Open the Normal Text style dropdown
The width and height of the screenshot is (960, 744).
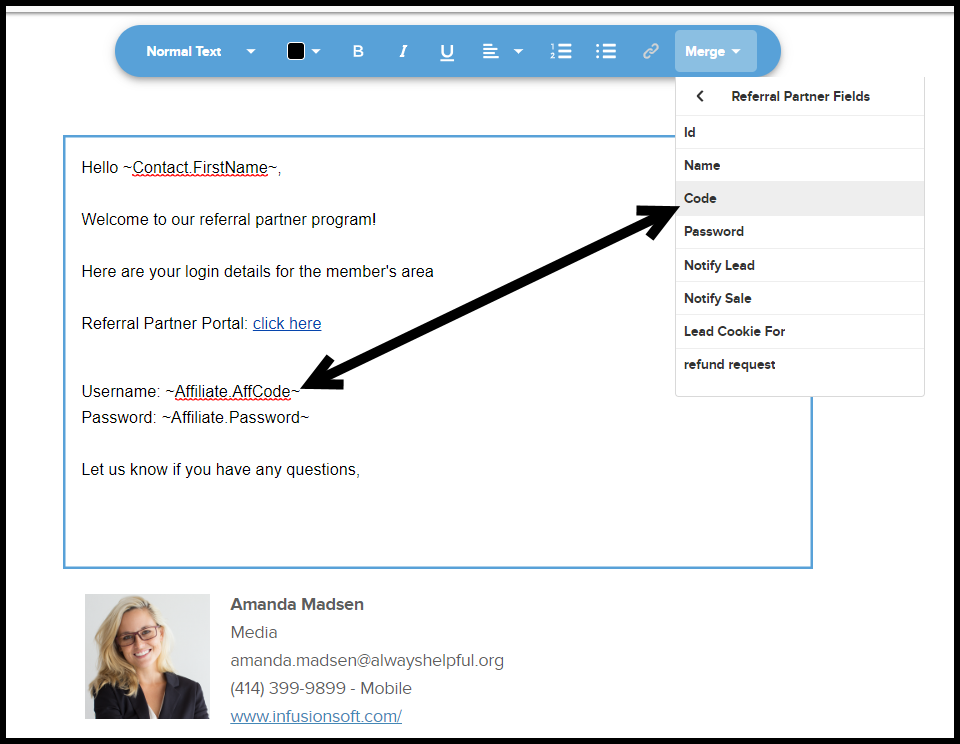[201, 51]
